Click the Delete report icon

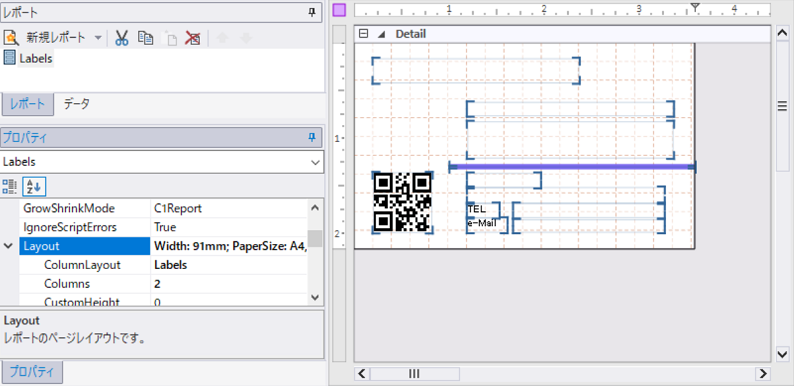[192, 38]
